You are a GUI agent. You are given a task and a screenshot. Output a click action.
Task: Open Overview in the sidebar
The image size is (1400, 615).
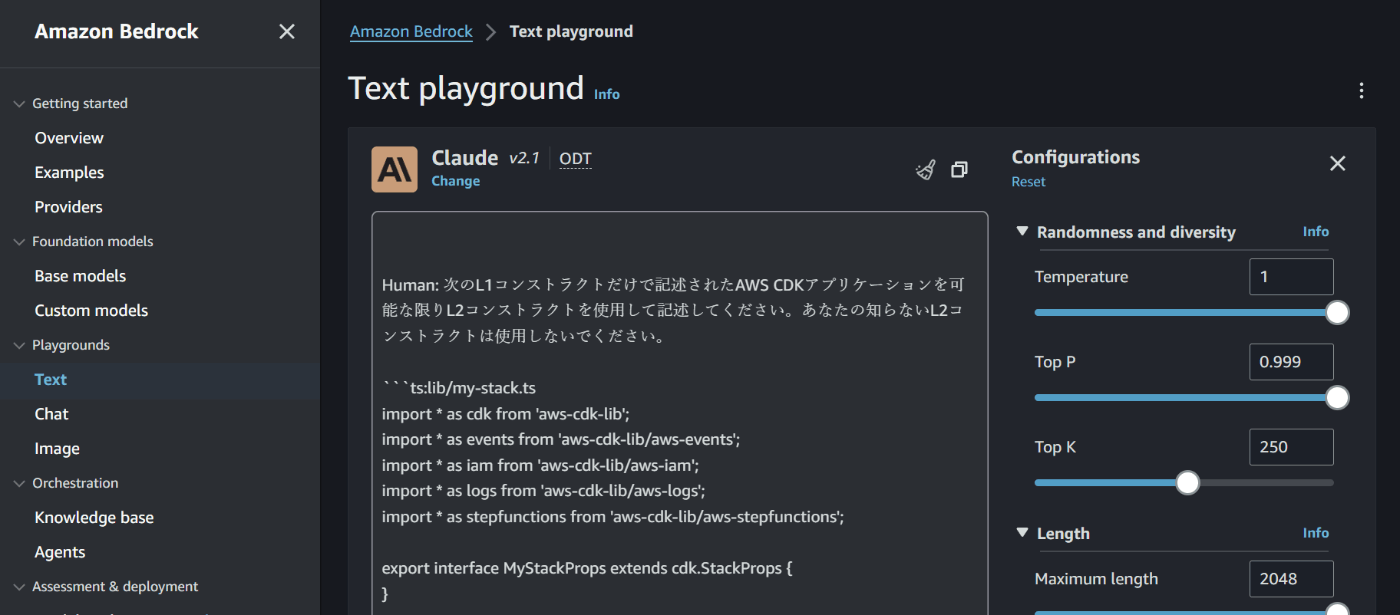coord(69,138)
